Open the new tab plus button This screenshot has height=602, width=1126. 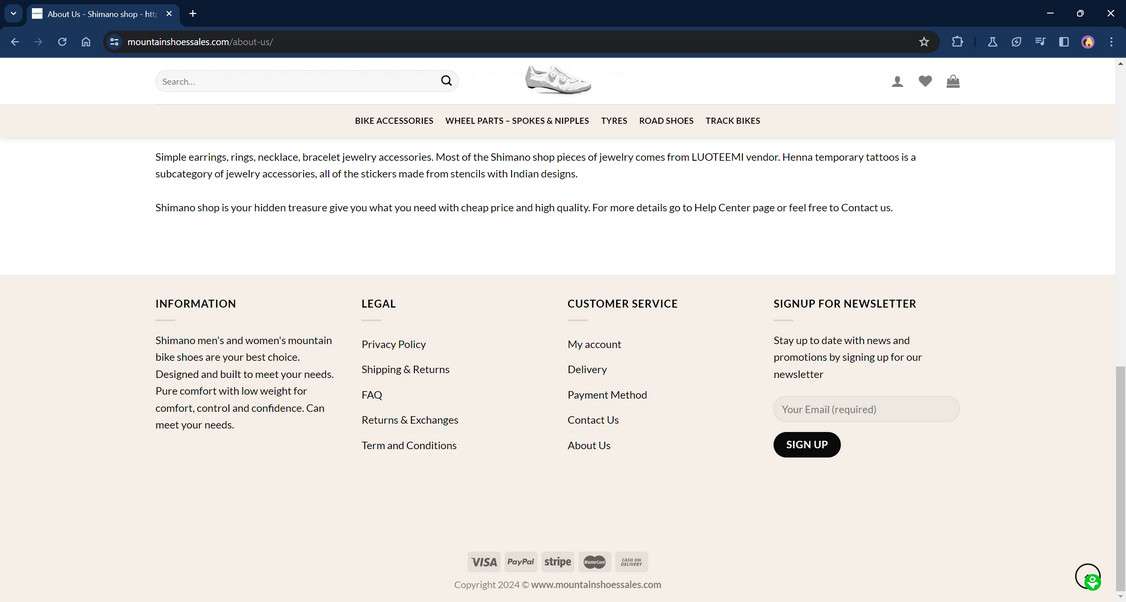[x=192, y=13]
